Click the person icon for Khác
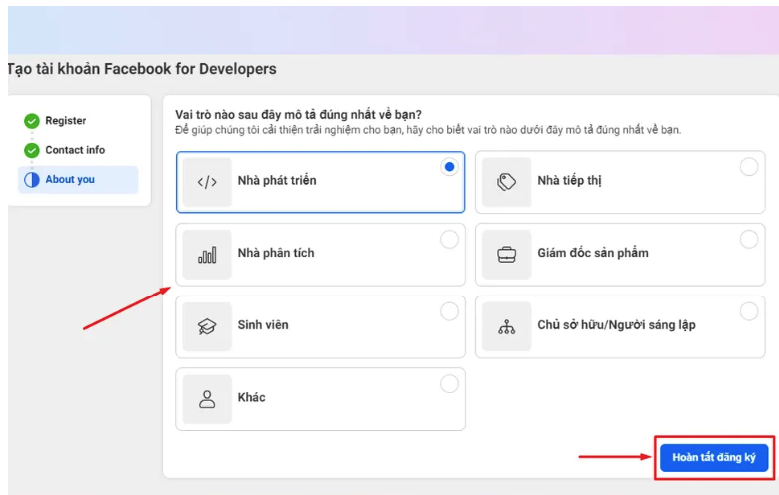Image resolution: width=779 pixels, height=495 pixels. point(207,399)
